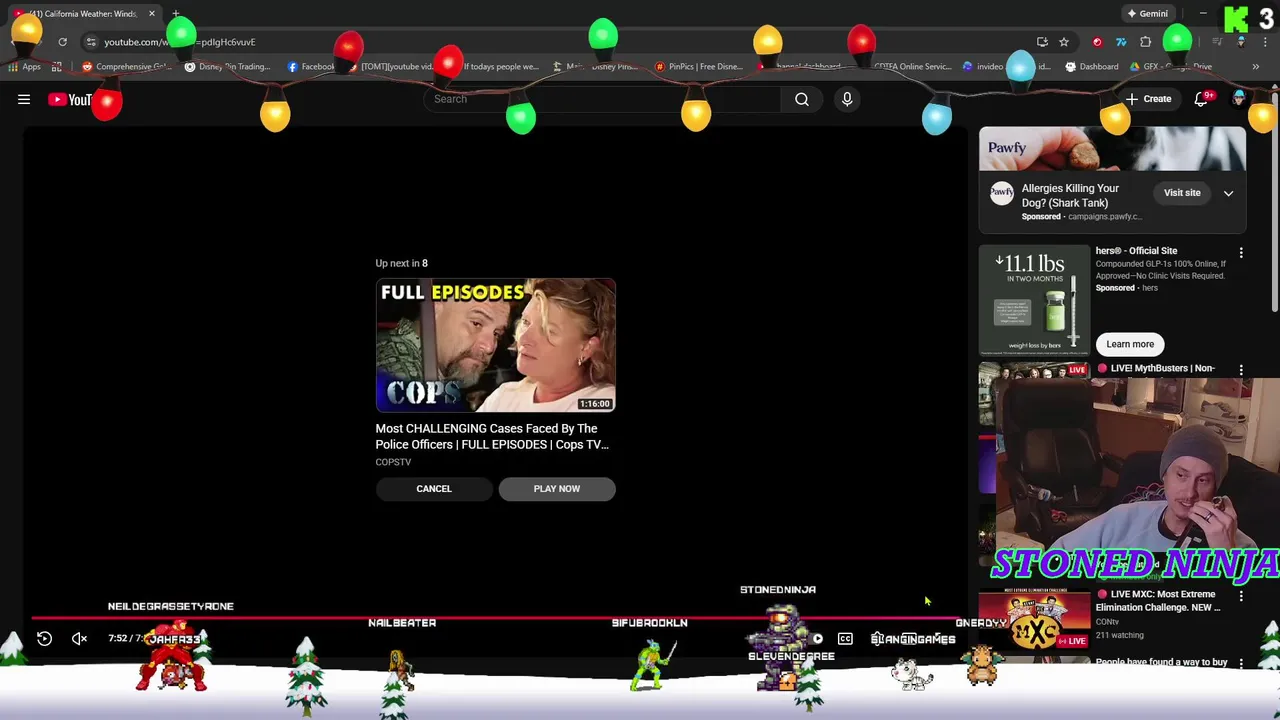Click PLAY NOW for the next video
The image size is (1280, 720).
(x=557, y=489)
